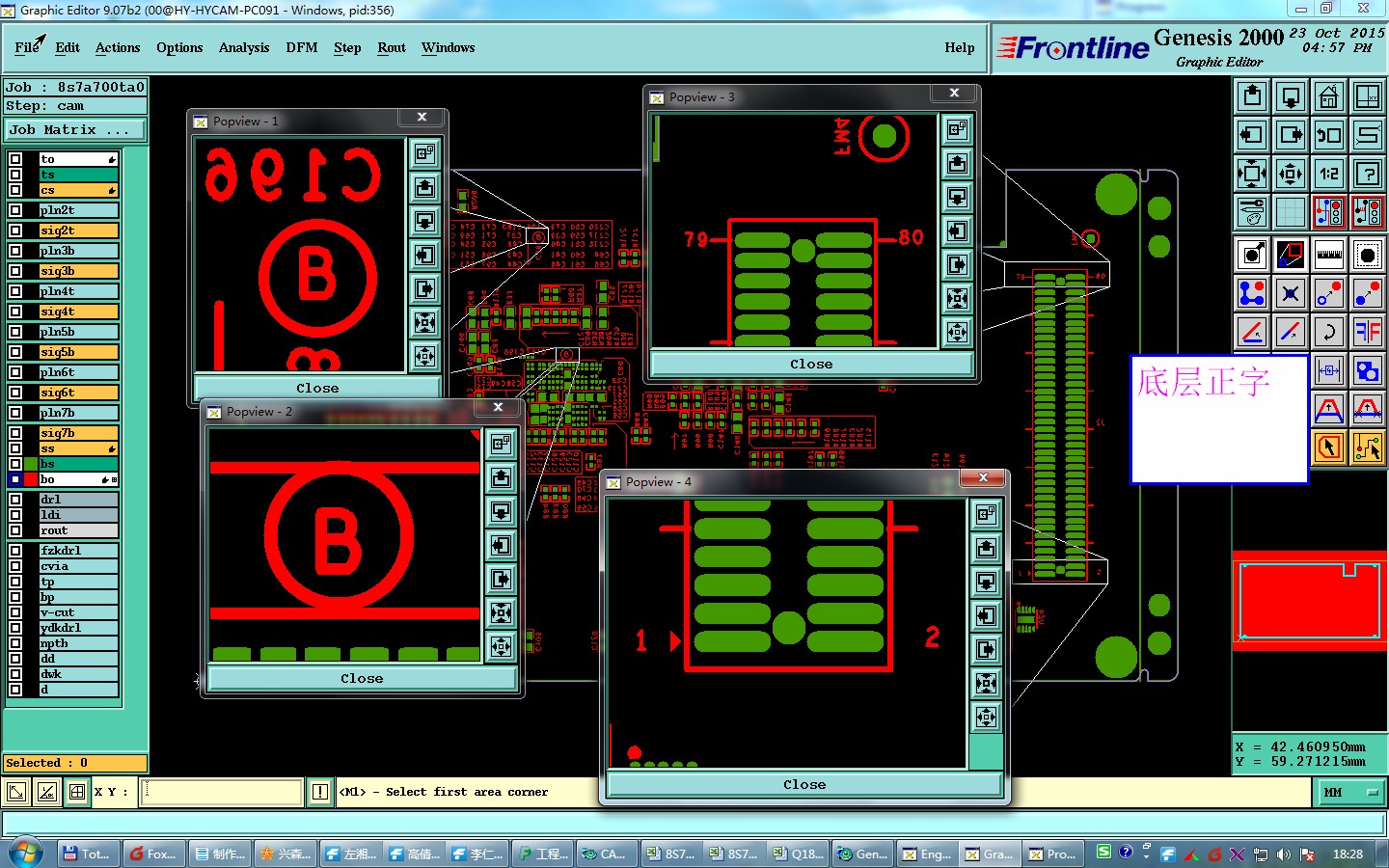Toggle the 'bo' layer checkbox
Image resolution: width=1389 pixels, height=868 pixels.
(x=15, y=479)
